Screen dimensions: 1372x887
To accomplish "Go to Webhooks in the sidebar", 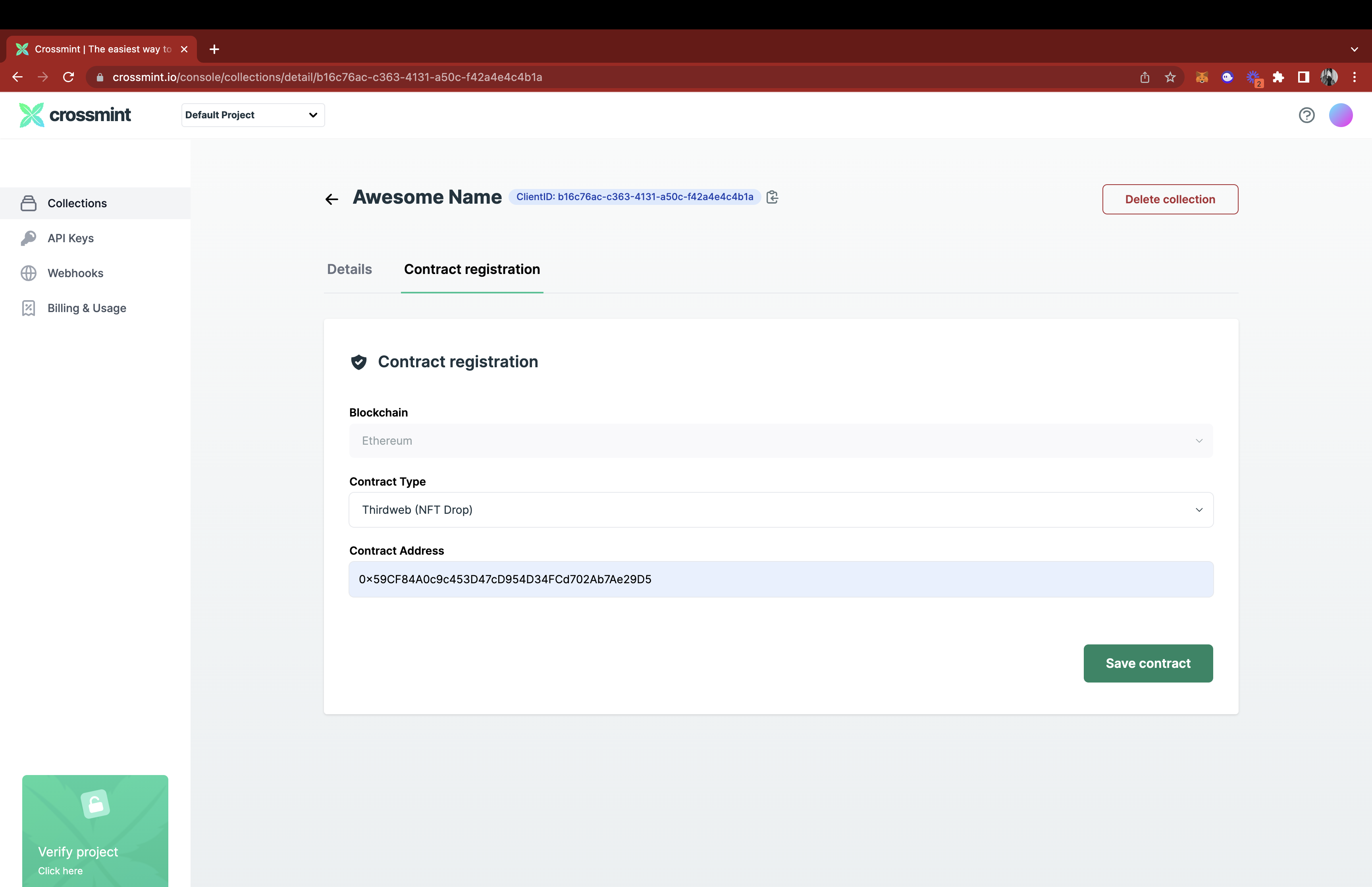I will click(75, 273).
